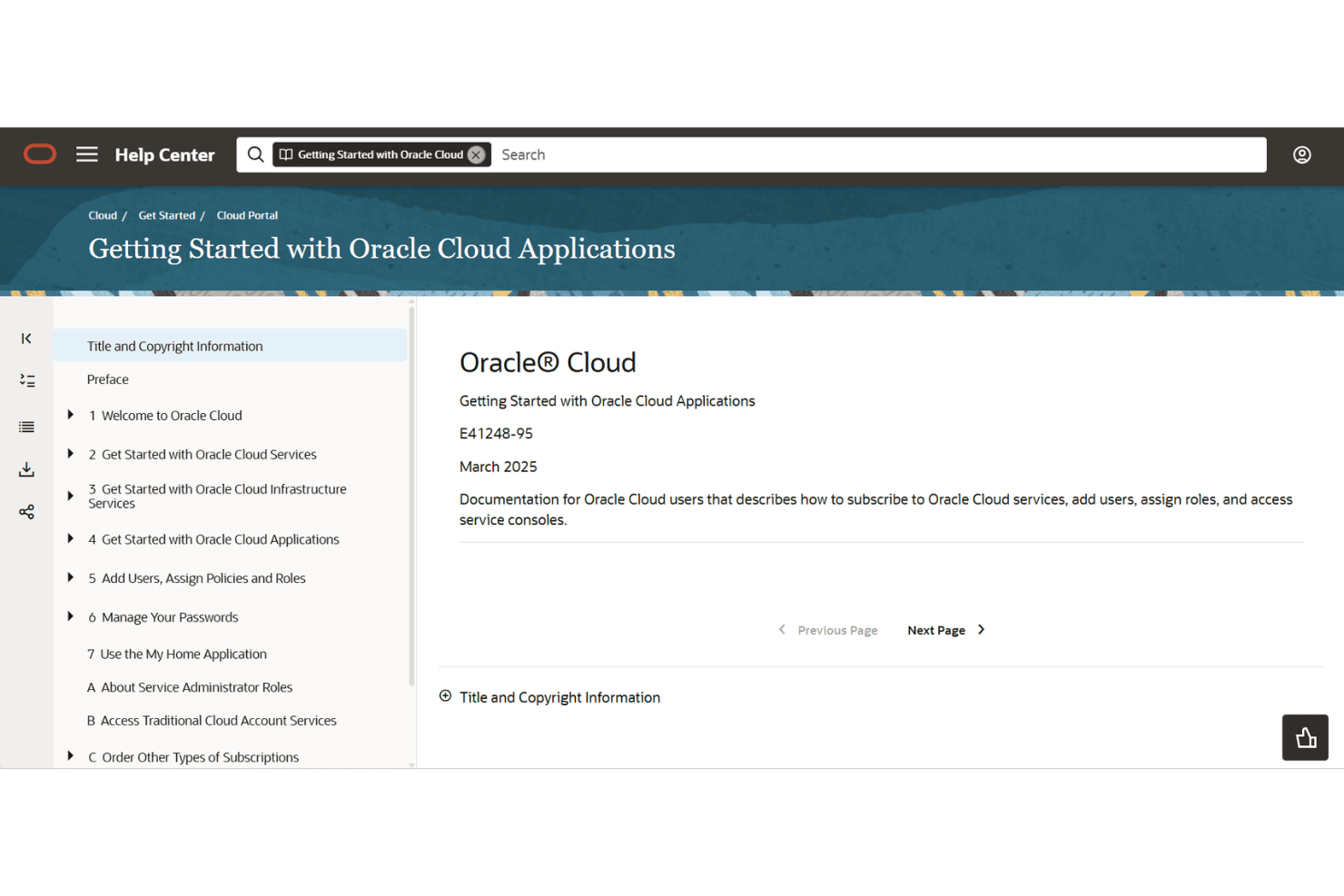Click the Previous Page chevron arrow
This screenshot has height=896, width=1344.
[782, 630]
